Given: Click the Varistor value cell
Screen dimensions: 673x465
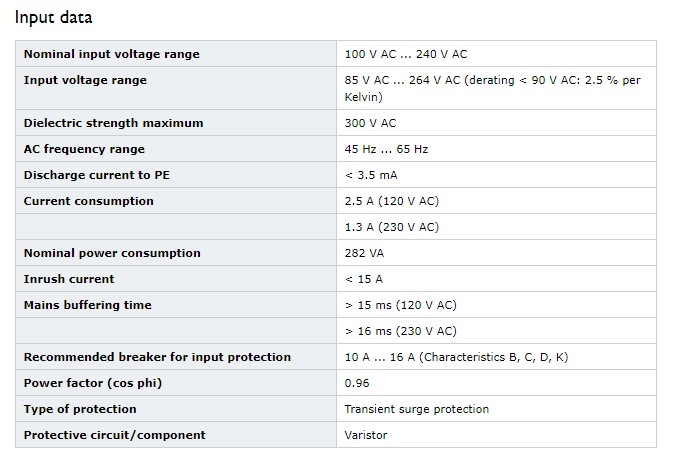Looking at the screenshot, I should [x=496, y=435].
